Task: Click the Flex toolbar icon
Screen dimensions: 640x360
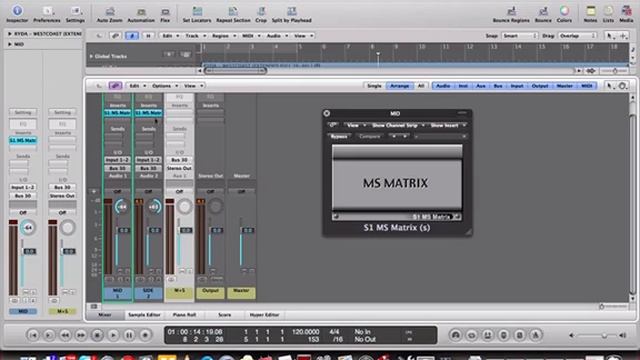Action: [165, 14]
